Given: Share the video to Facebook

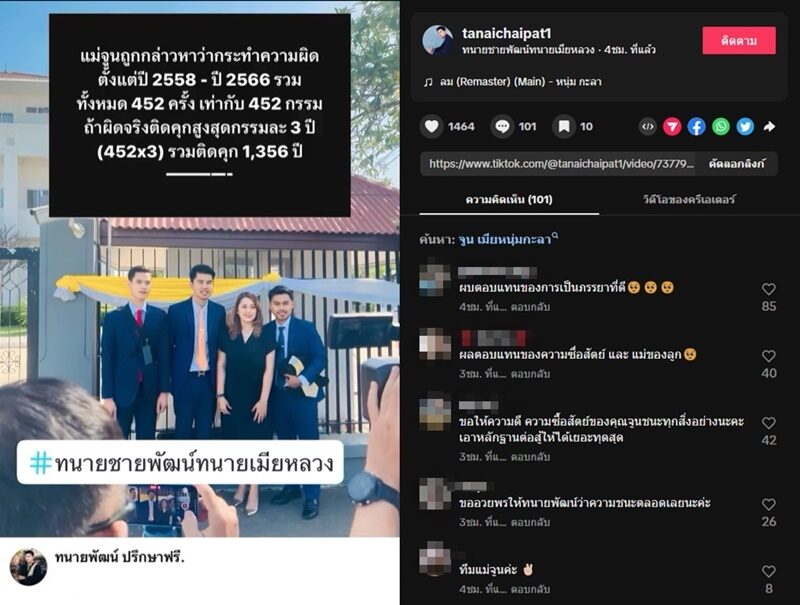Looking at the screenshot, I should [x=696, y=127].
